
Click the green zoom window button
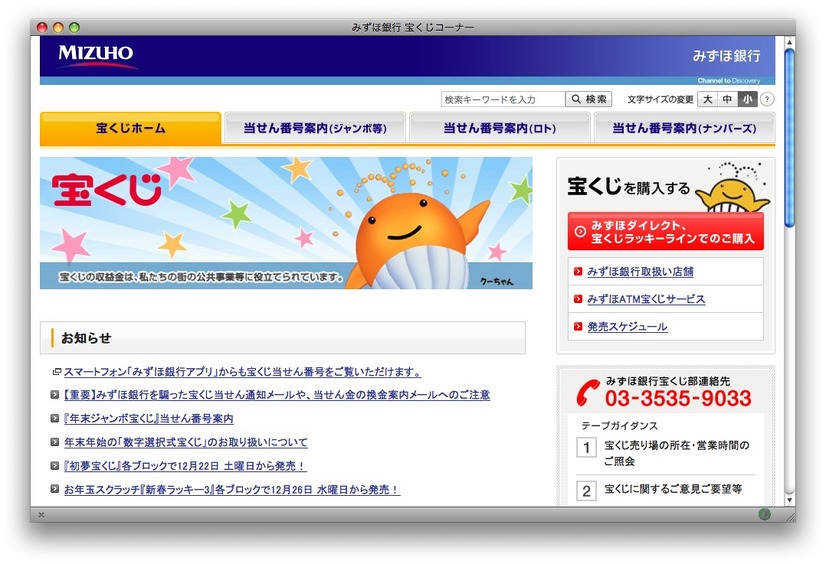tap(74, 27)
